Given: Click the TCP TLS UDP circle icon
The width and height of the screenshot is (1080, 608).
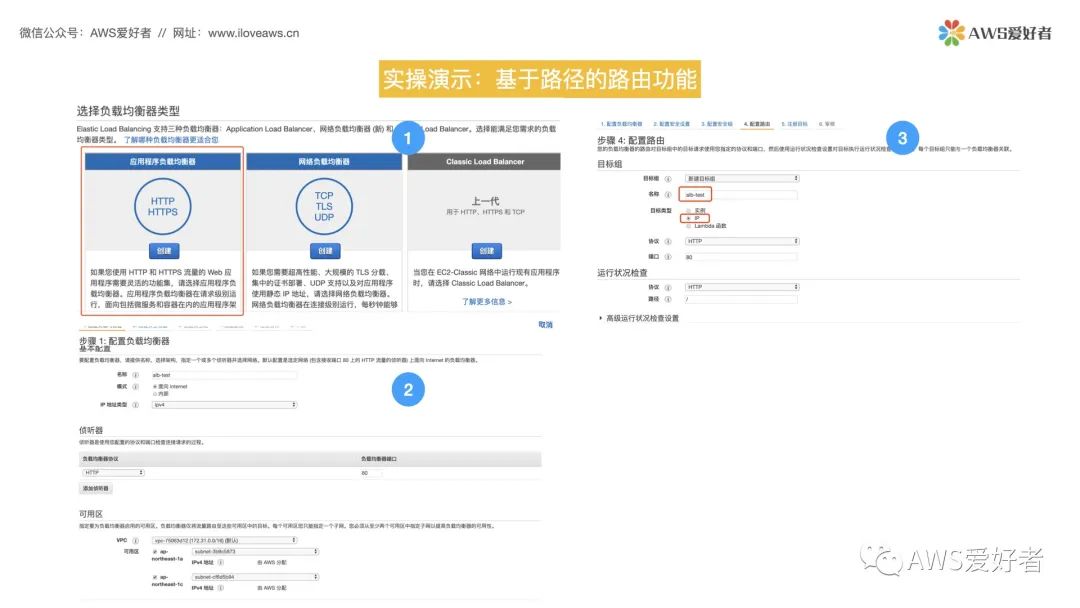Looking at the screenshot, I should [x=324, y=207].
